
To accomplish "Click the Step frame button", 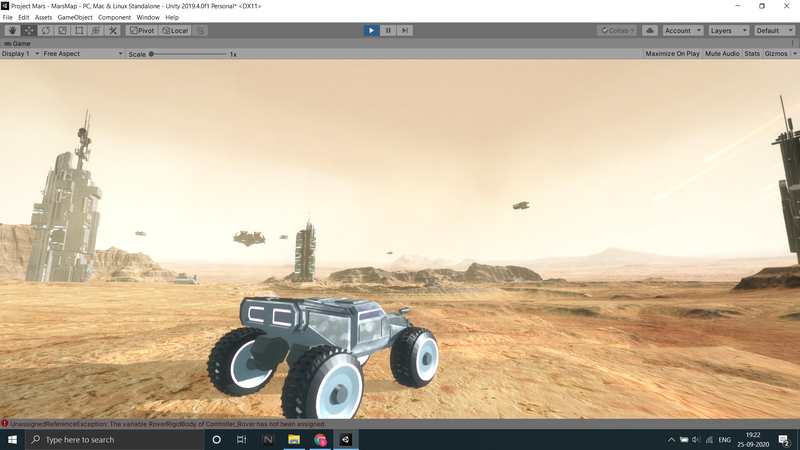I will tap(405, 31).
